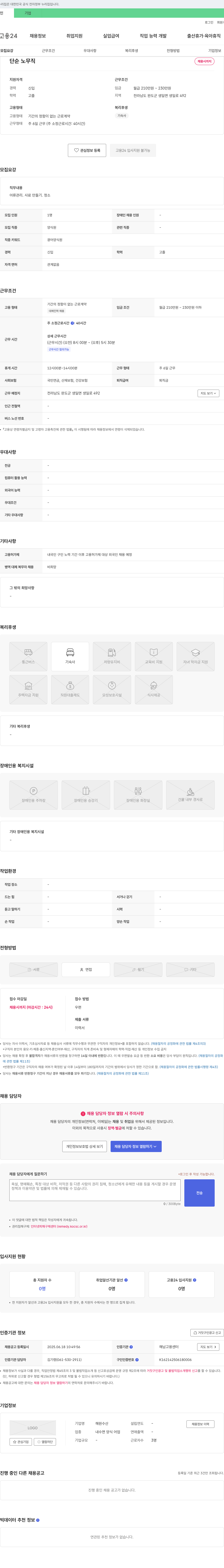Click the 로그인 link
The image size is (224, 1568).
tap(209, 23)
